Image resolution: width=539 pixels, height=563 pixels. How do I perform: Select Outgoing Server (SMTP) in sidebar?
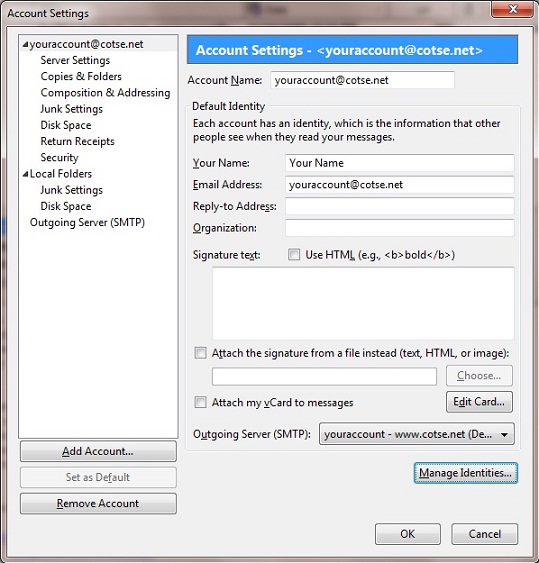tap(87, 222)
